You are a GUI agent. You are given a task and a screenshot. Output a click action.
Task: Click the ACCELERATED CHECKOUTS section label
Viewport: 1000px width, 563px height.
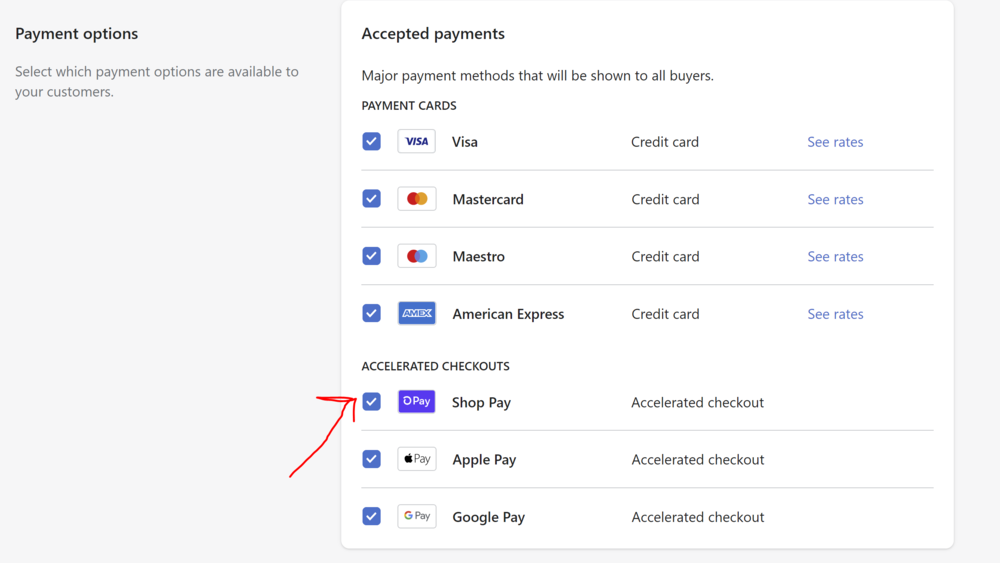436,366
